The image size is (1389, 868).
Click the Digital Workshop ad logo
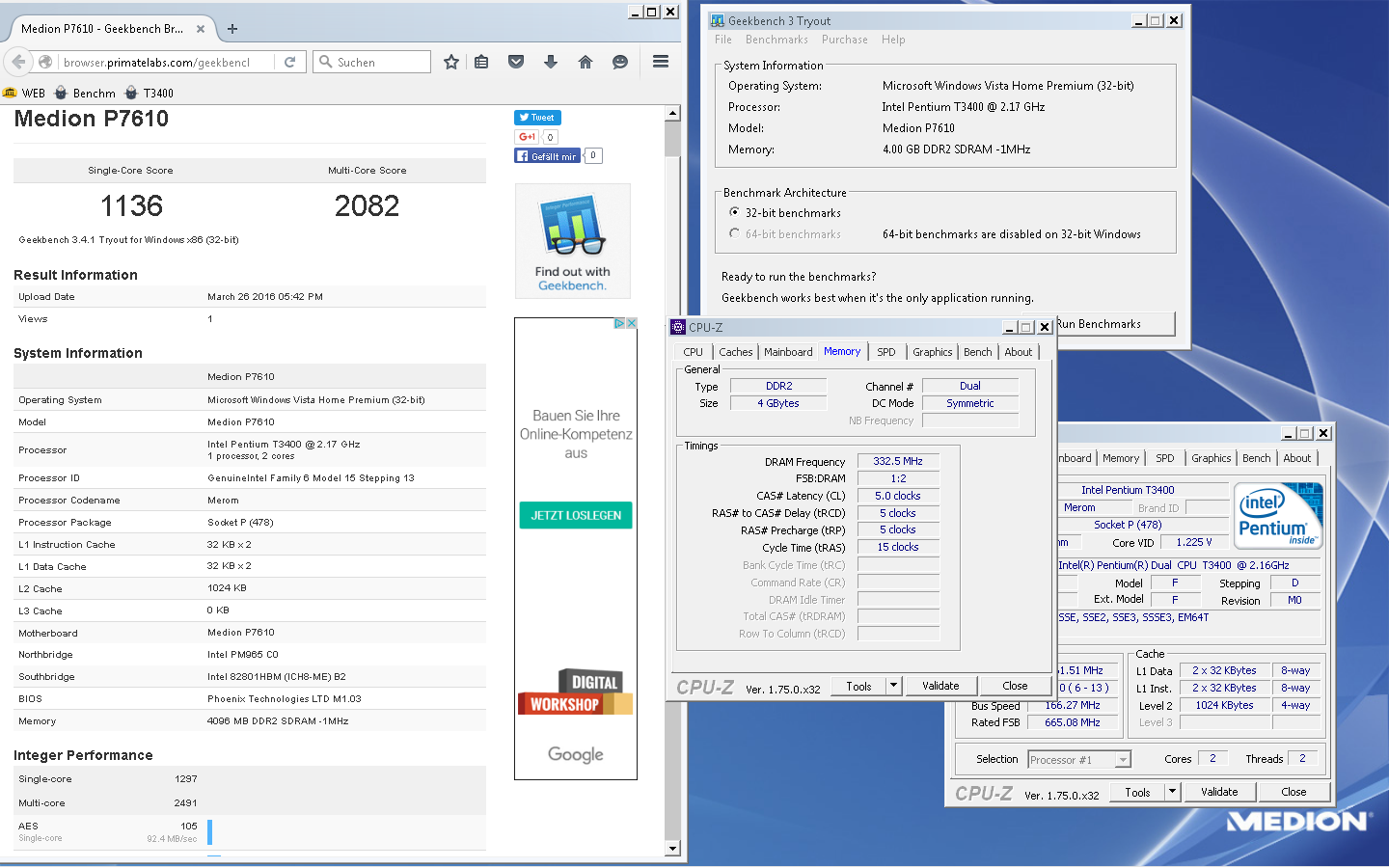coord(576,692)
